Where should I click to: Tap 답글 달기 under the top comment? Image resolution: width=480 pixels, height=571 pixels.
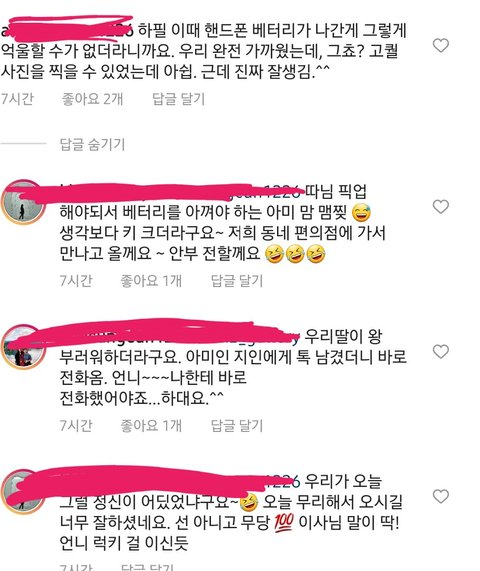click(178, 99)
